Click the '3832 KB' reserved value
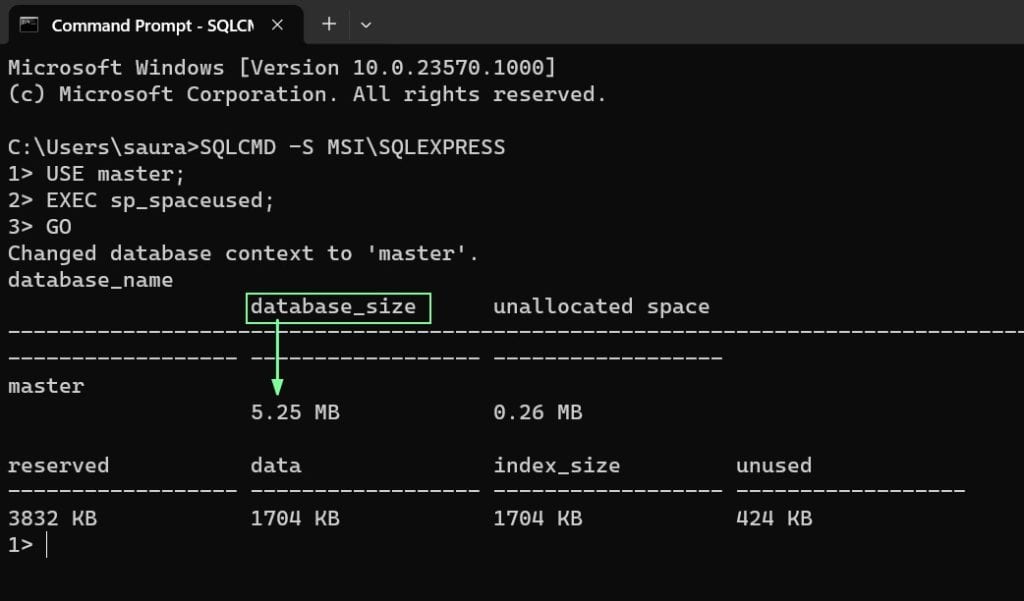1024x601 pixels. pos(52,518)
